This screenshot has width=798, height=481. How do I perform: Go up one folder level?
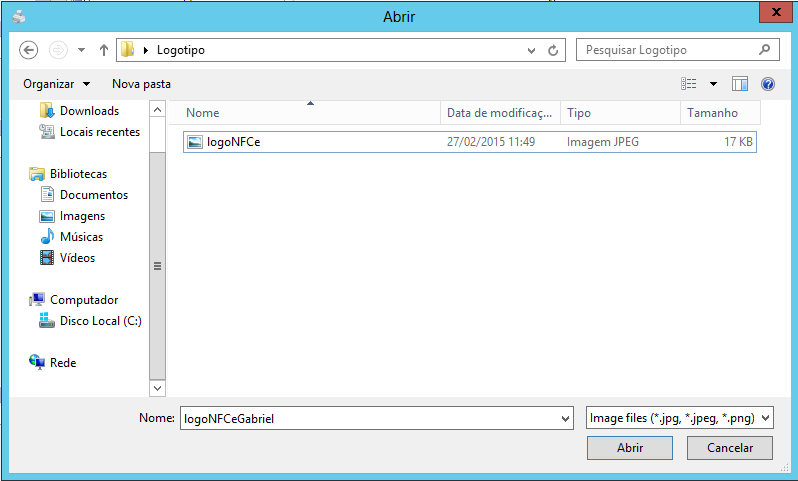click(x=104, y=50)
